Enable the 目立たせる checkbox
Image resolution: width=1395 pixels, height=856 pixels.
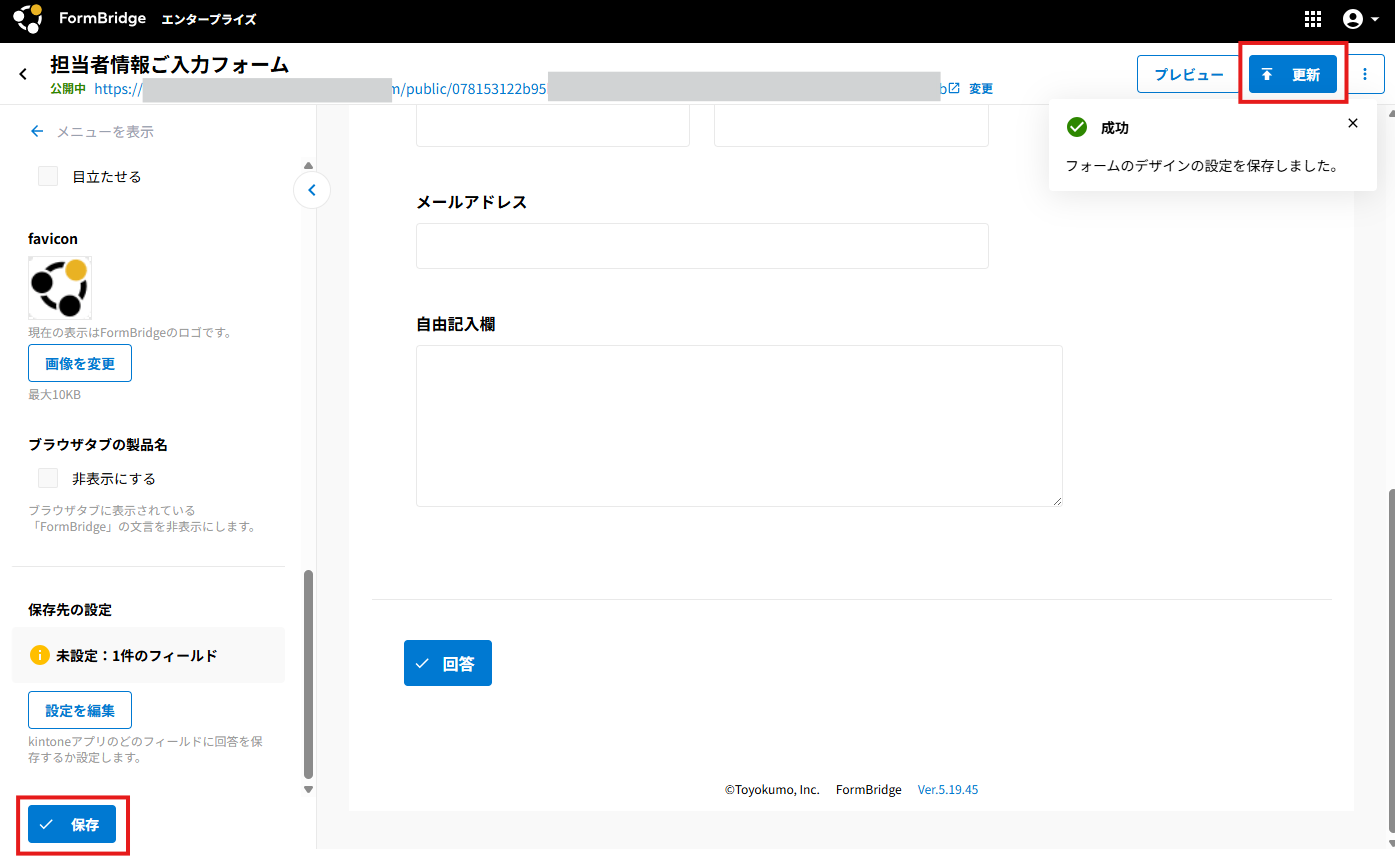tap(48, 176)
